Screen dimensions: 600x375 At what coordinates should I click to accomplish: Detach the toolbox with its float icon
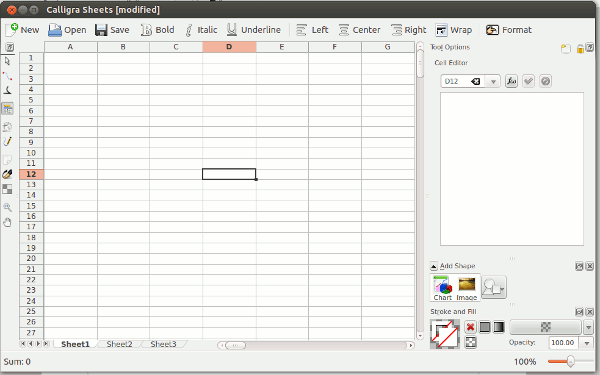[x=10, y=47]
